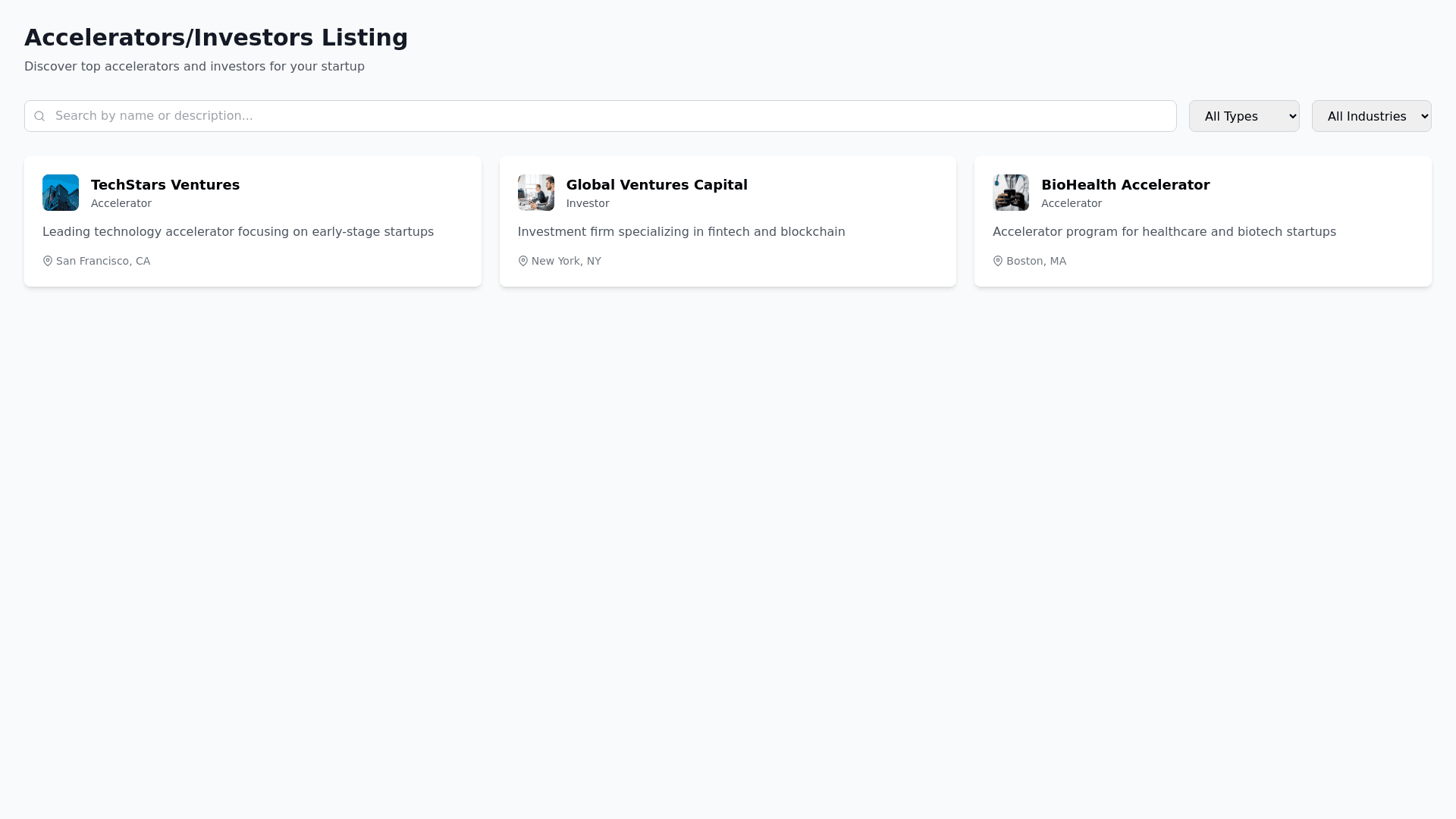
Task: Open the All Industries dropdown
Action: click(1371, 116)
